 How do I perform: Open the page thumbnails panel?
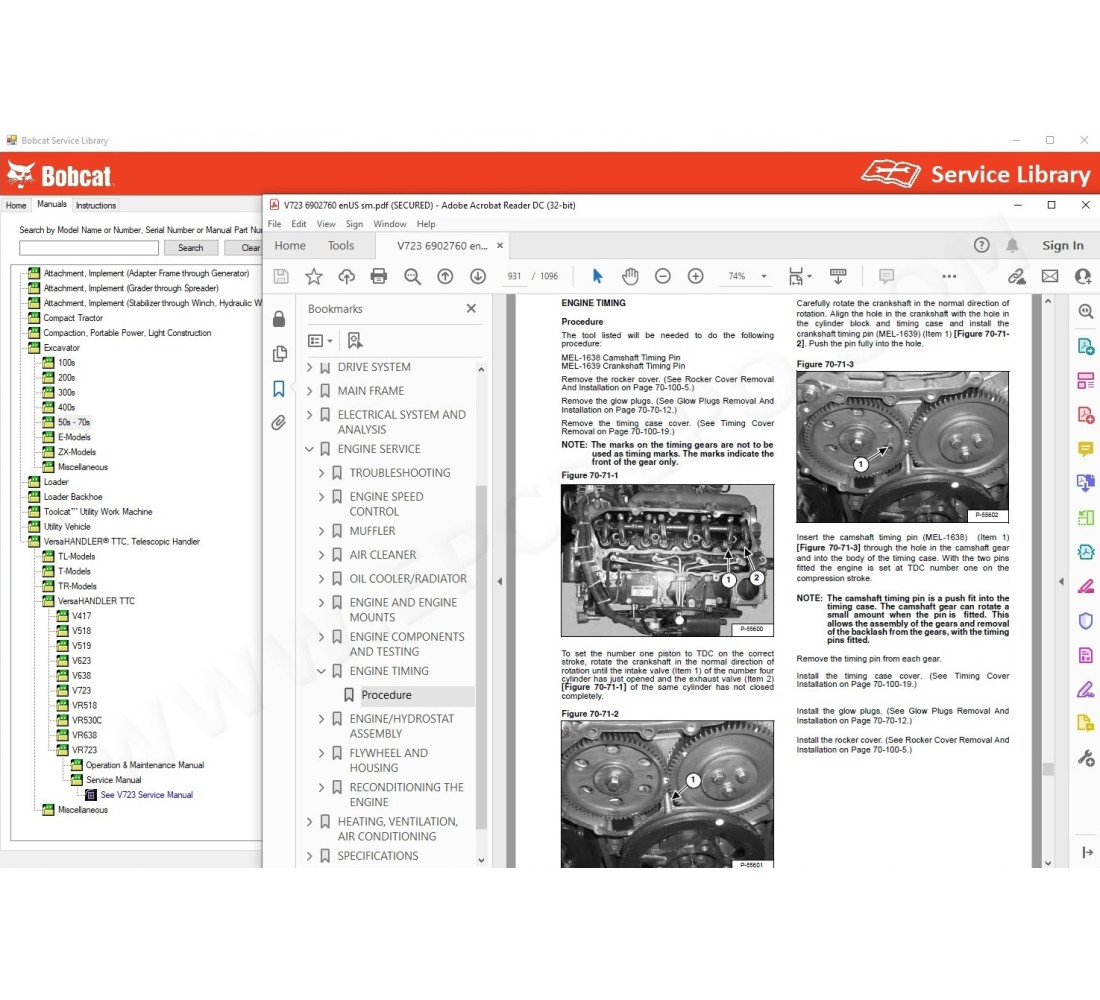pos(279,353)
